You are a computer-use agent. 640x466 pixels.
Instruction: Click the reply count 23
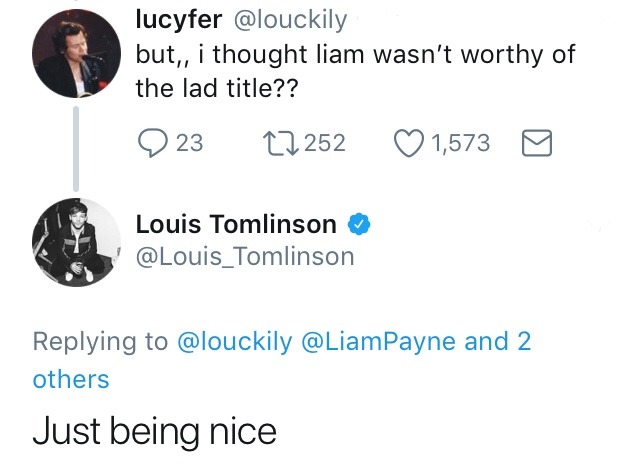pos(189,143)
